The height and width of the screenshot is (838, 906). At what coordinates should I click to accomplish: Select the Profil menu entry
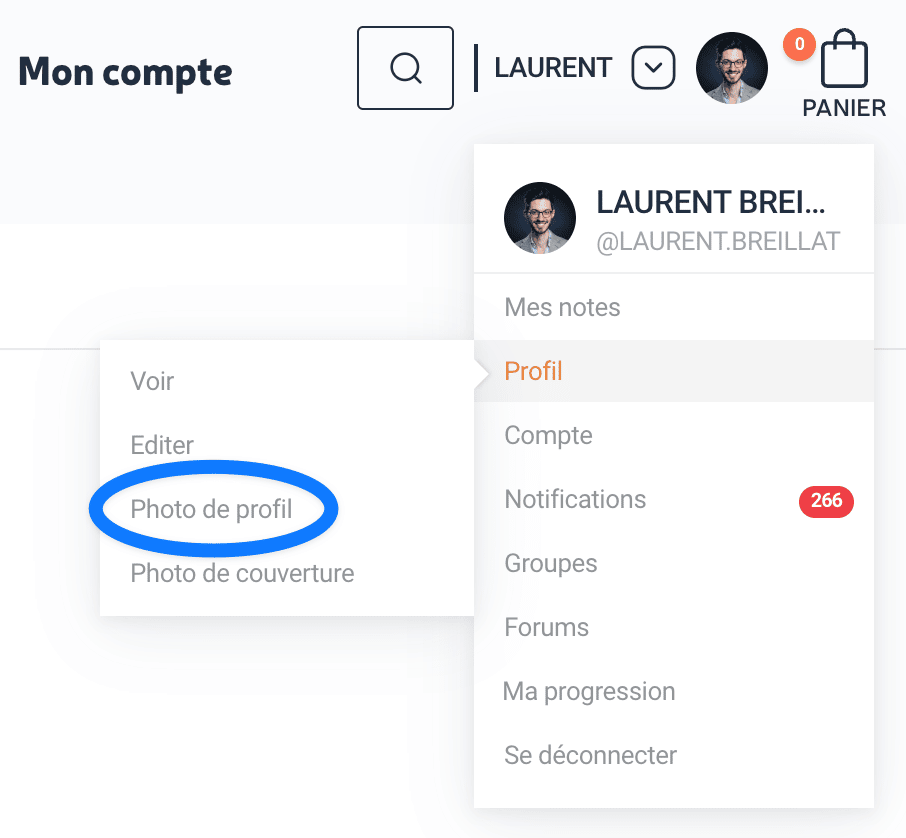[534, 371]
